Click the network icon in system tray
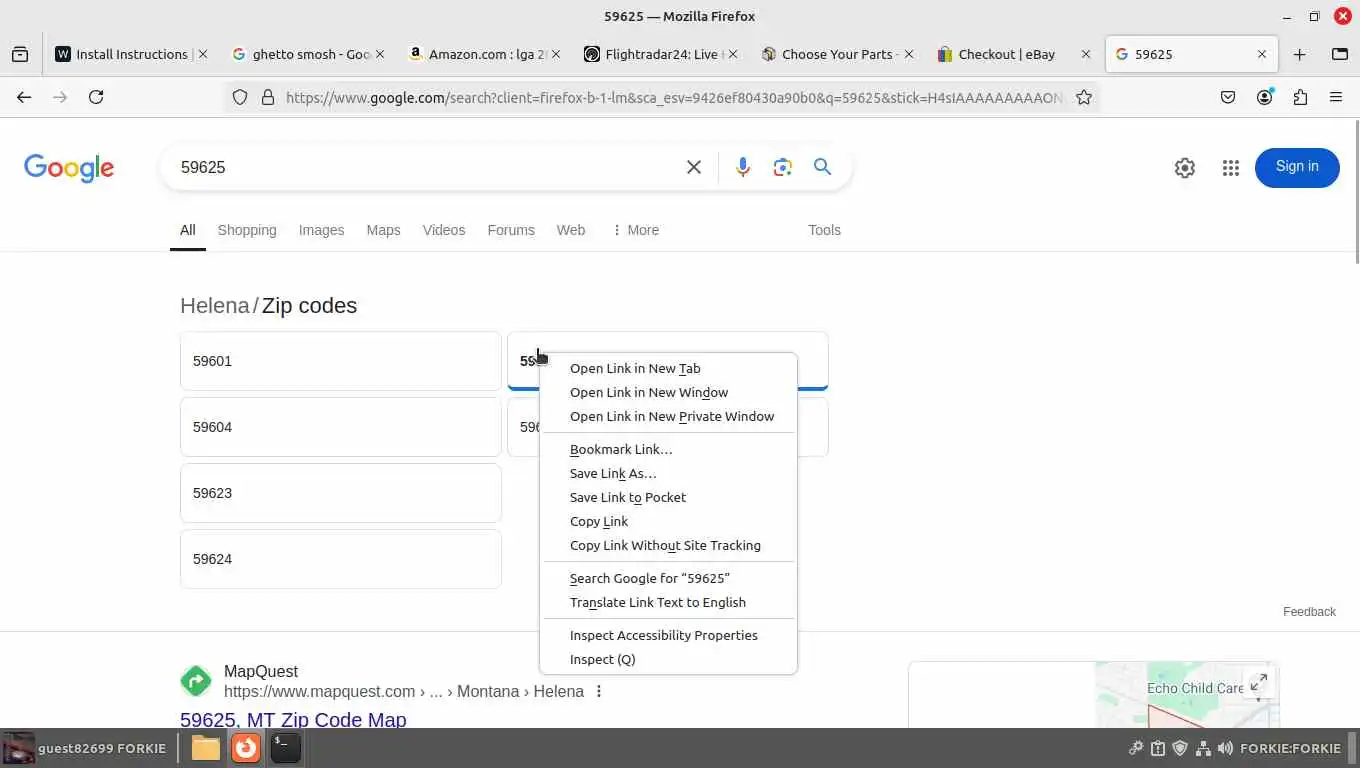Screen dimensions: 1360x768 tap(1203, 748)
